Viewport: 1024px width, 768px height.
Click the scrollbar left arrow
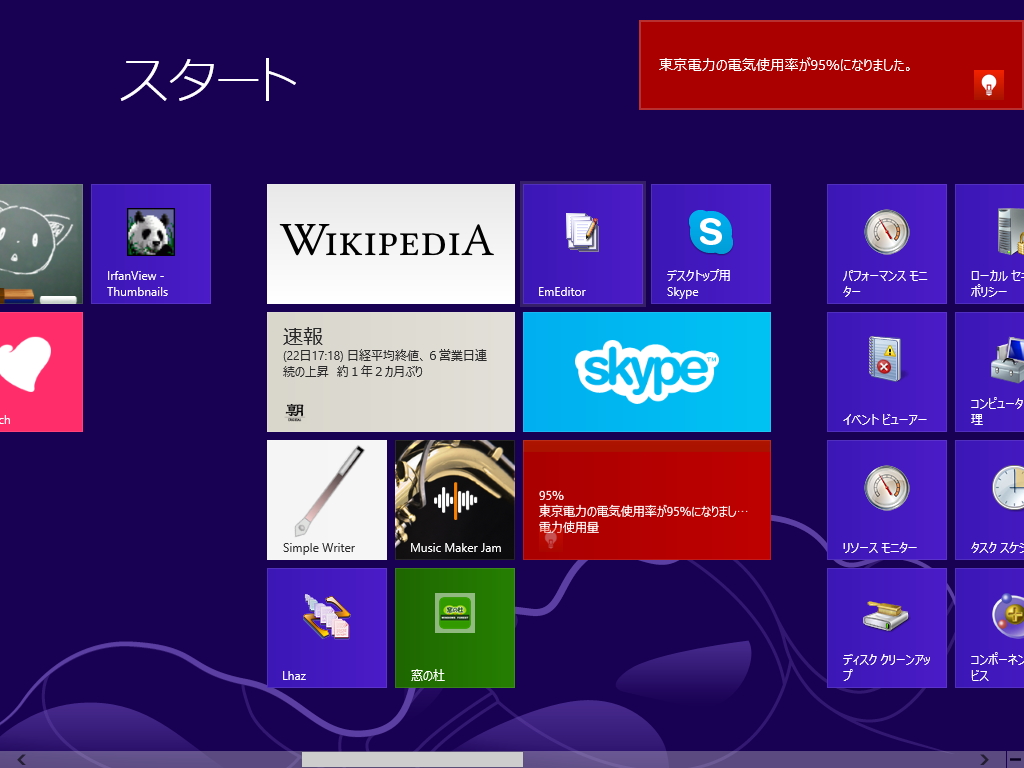coord(22,760)
